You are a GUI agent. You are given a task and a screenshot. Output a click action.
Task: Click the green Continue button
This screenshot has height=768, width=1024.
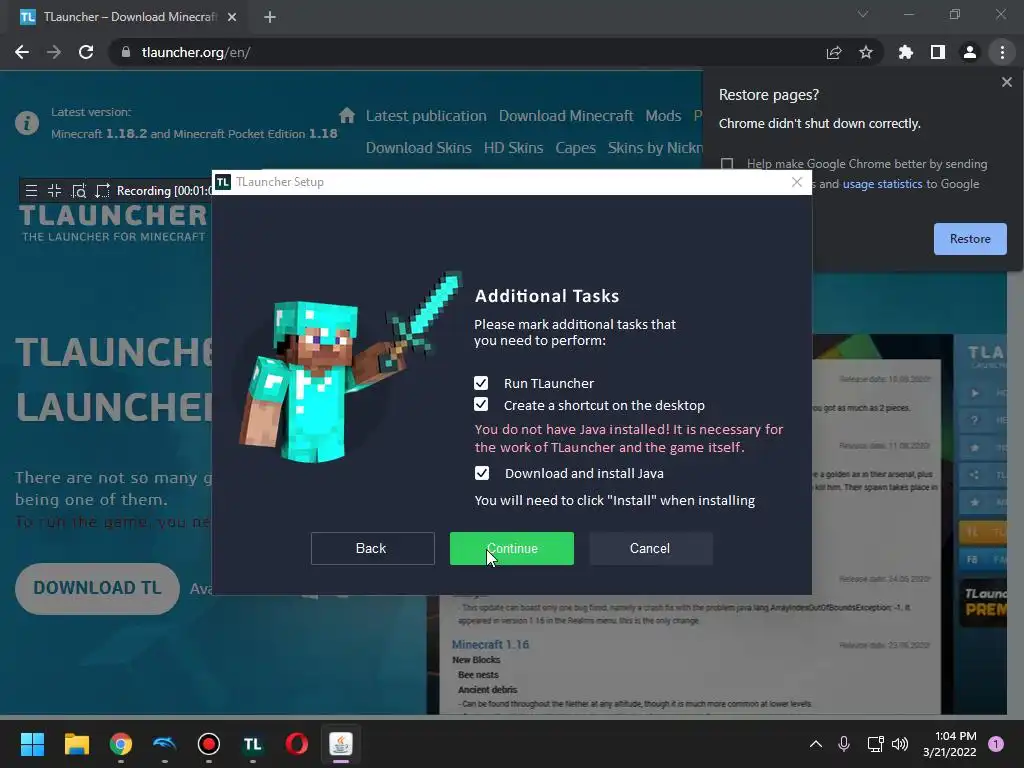(511, 549)
